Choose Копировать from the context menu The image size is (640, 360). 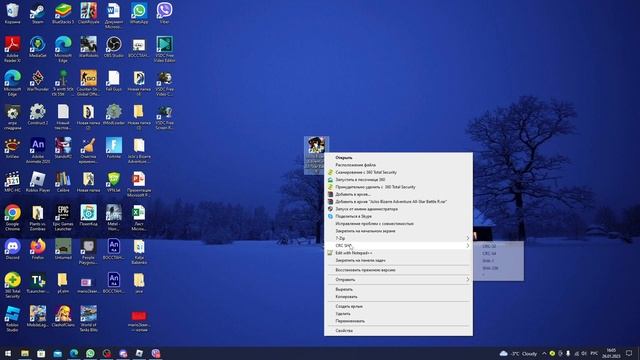[346, 297]
